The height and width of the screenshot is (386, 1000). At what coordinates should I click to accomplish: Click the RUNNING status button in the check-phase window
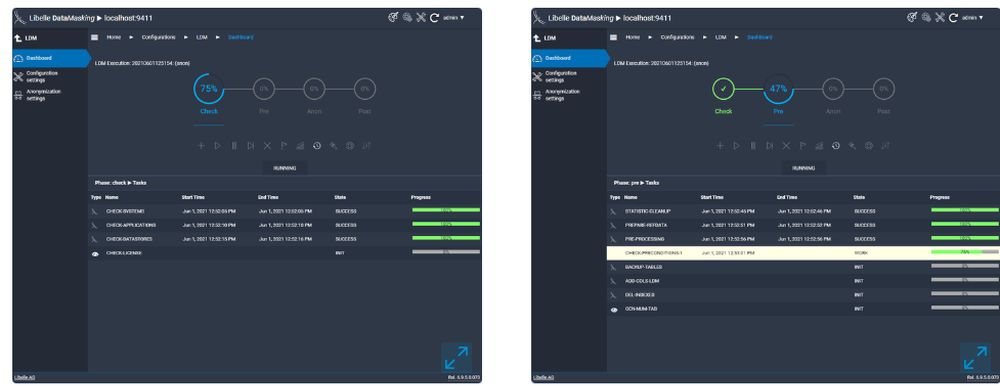[285, 168]
